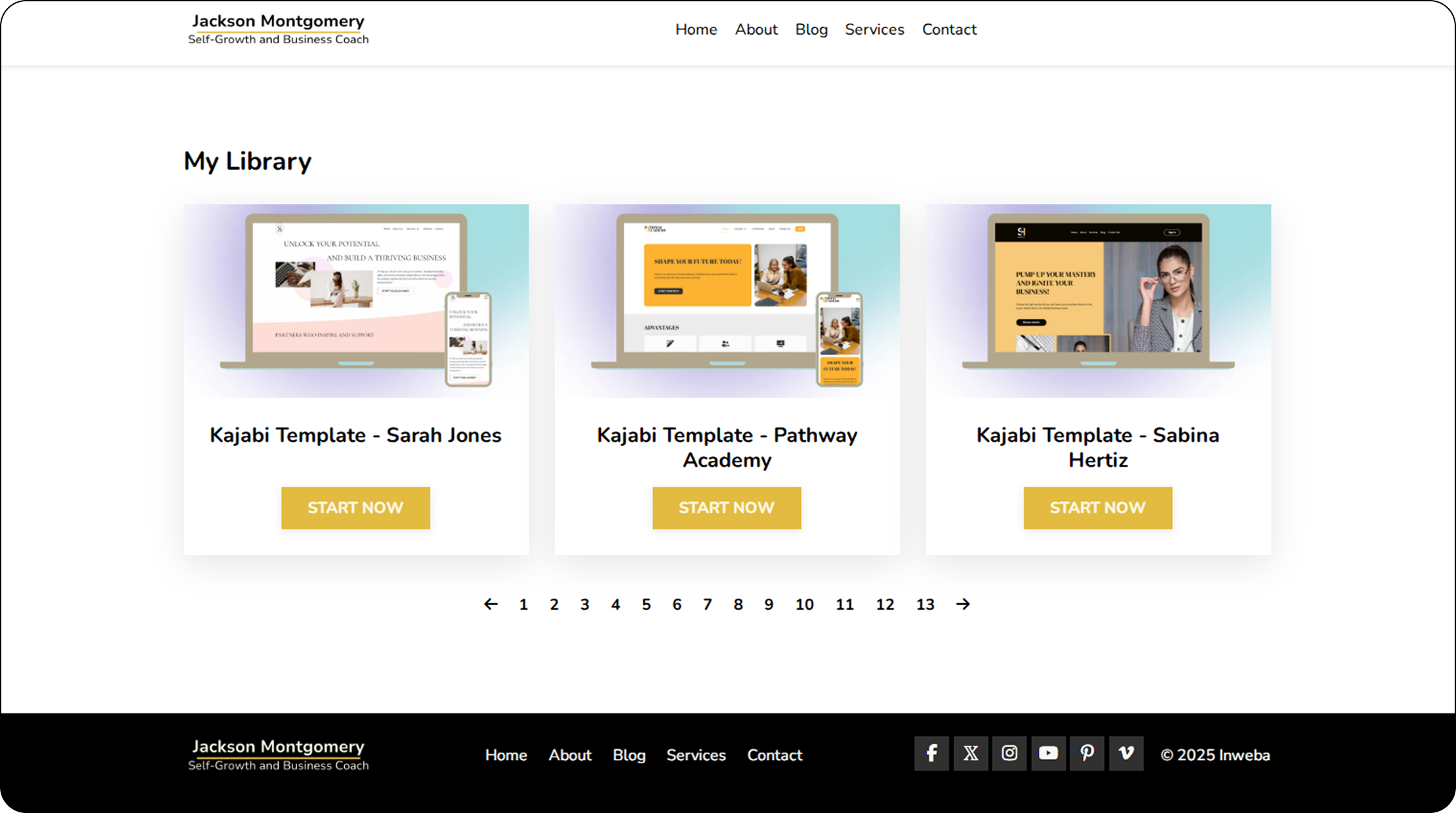Click the X (Twitter) social icon
The image size is (1456, 813).
pyautogui.click(x=971, y=753)
